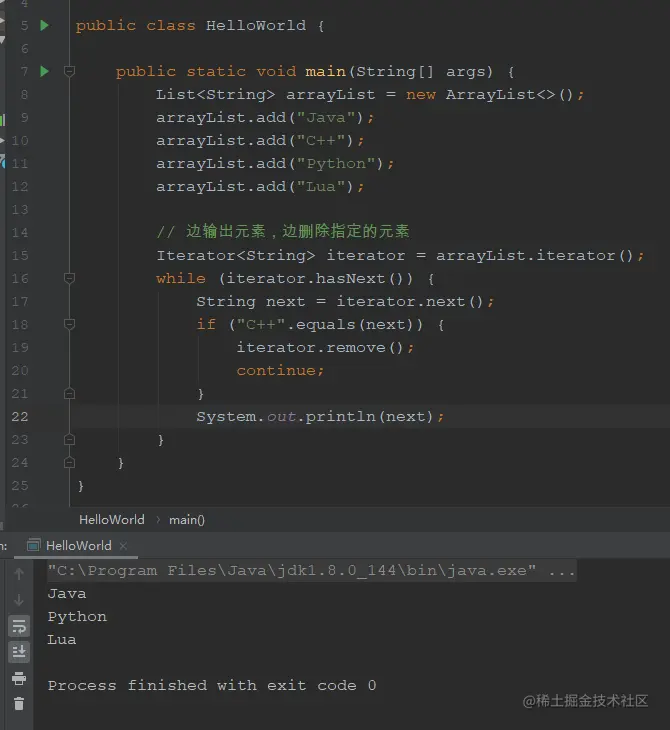Collapse the main method fold marker on line 7
The height and width of the screenshot is (730, 670).
coord(69,71)
